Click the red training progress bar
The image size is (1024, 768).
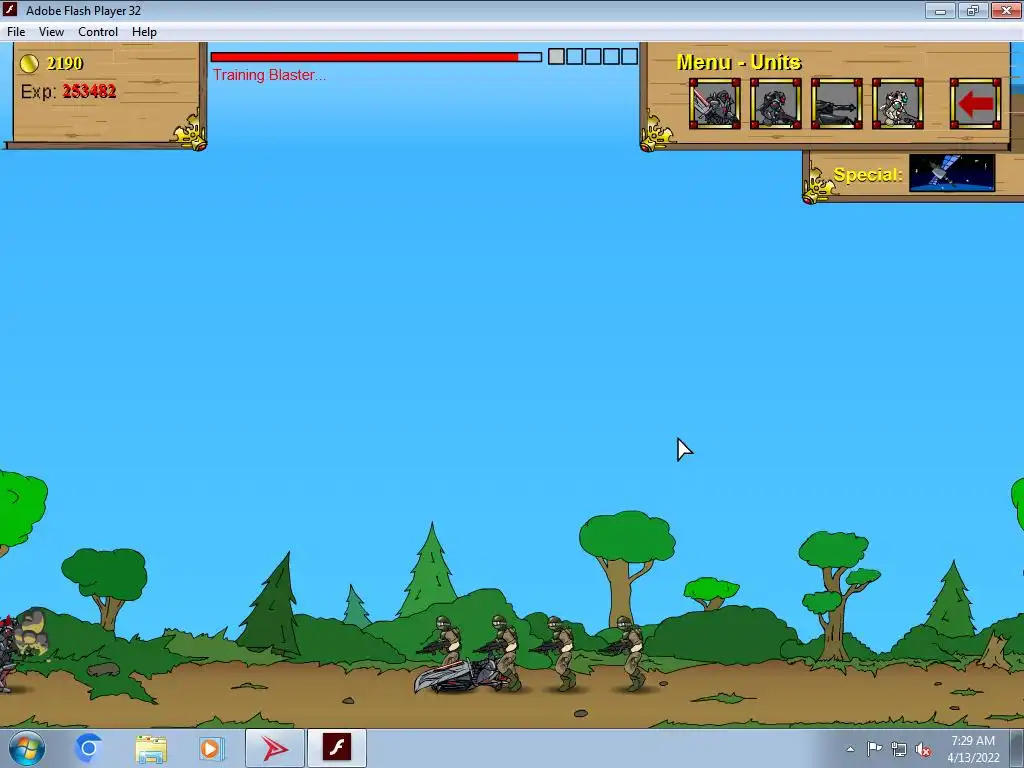(376, 57)
